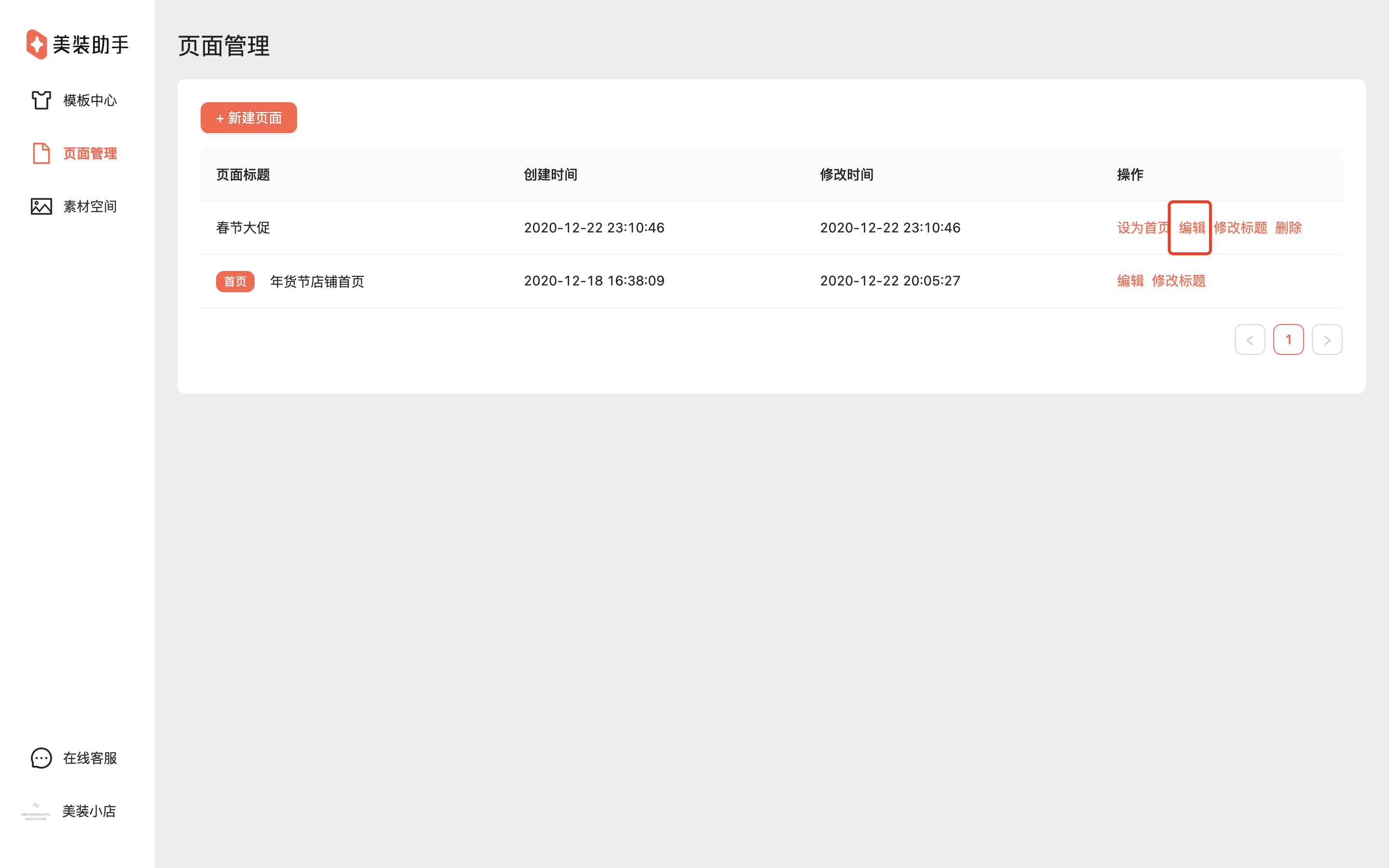This screenshot has width=1389, height=868.
Task: Click the page document icon in sidebar
Action: (41, 153)
